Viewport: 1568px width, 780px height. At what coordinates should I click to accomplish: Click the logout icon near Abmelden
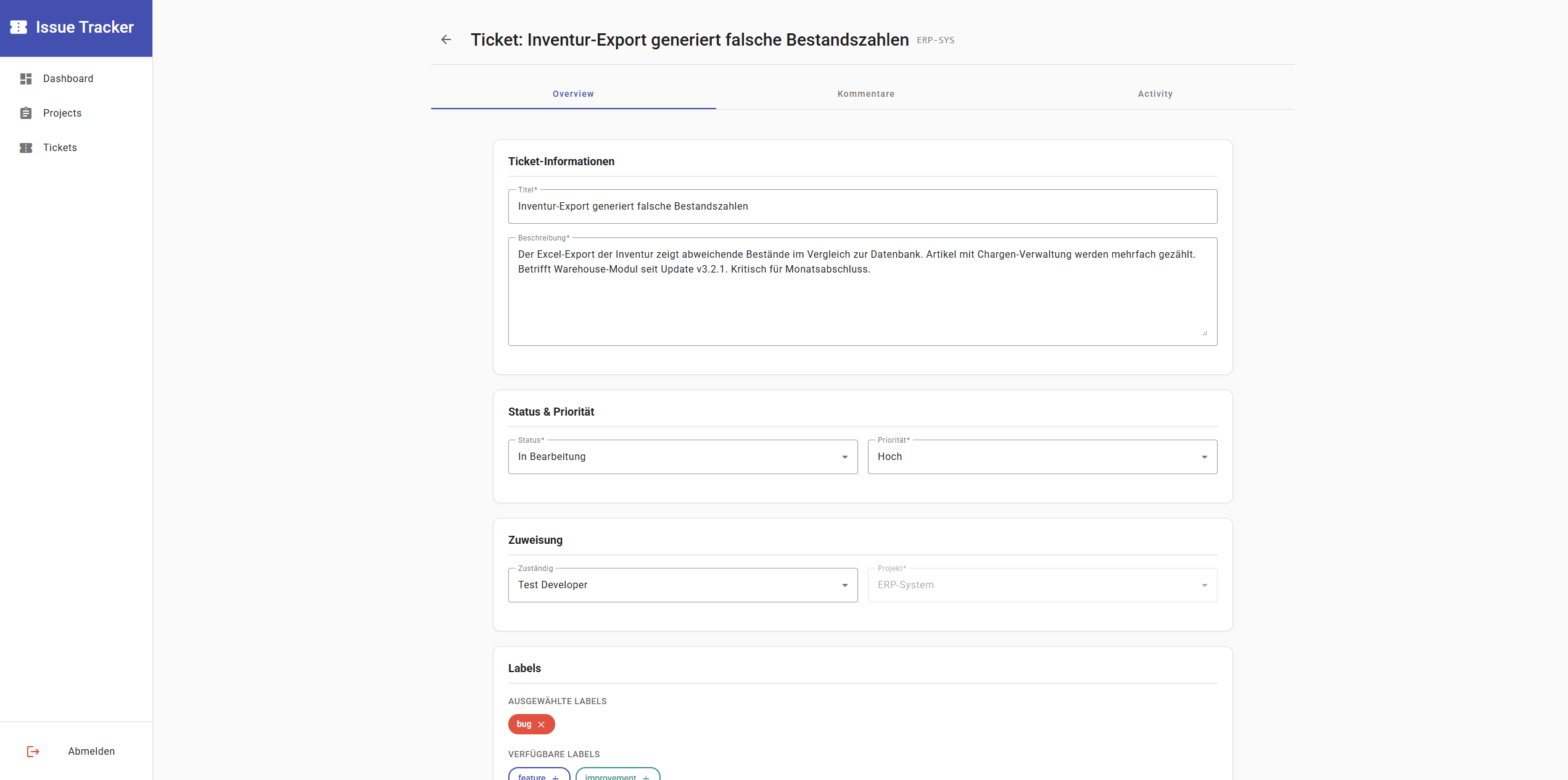coord(33,751)
